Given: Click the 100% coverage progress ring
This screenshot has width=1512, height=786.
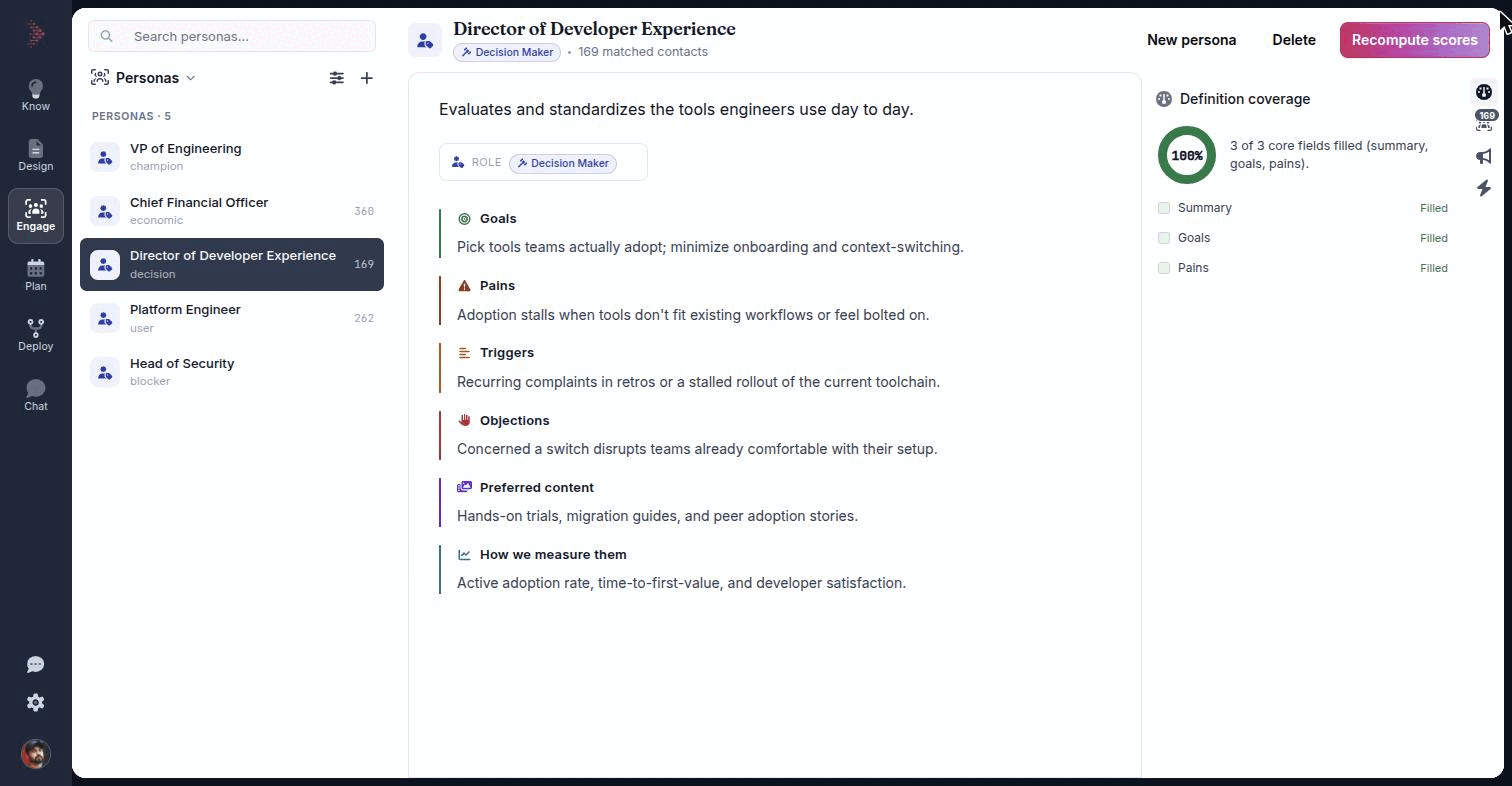Looking at the screenshot, I should (x=1187, y=155).
